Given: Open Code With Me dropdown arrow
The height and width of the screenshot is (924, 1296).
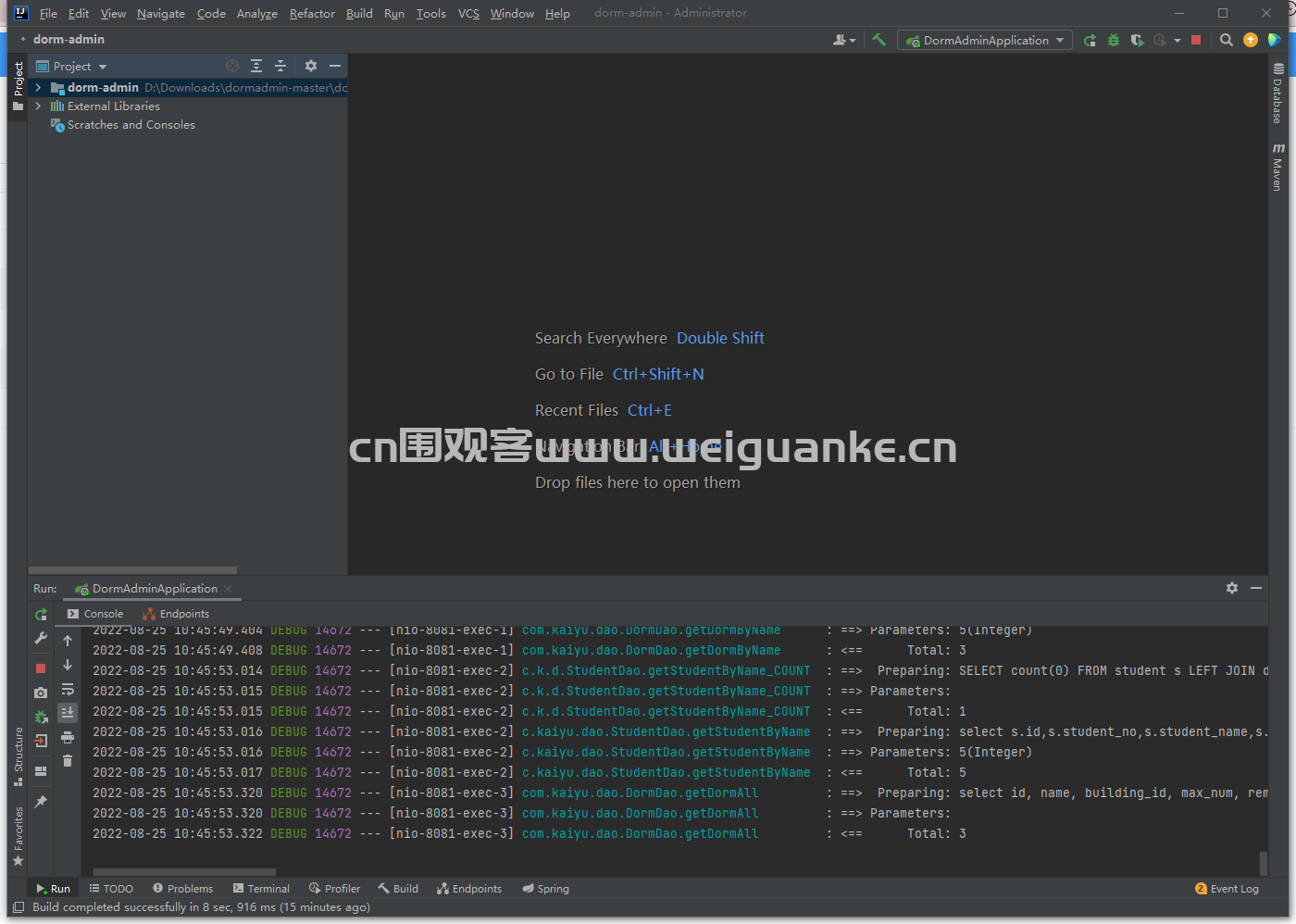Looking at the screenshot, I should 853,41.
